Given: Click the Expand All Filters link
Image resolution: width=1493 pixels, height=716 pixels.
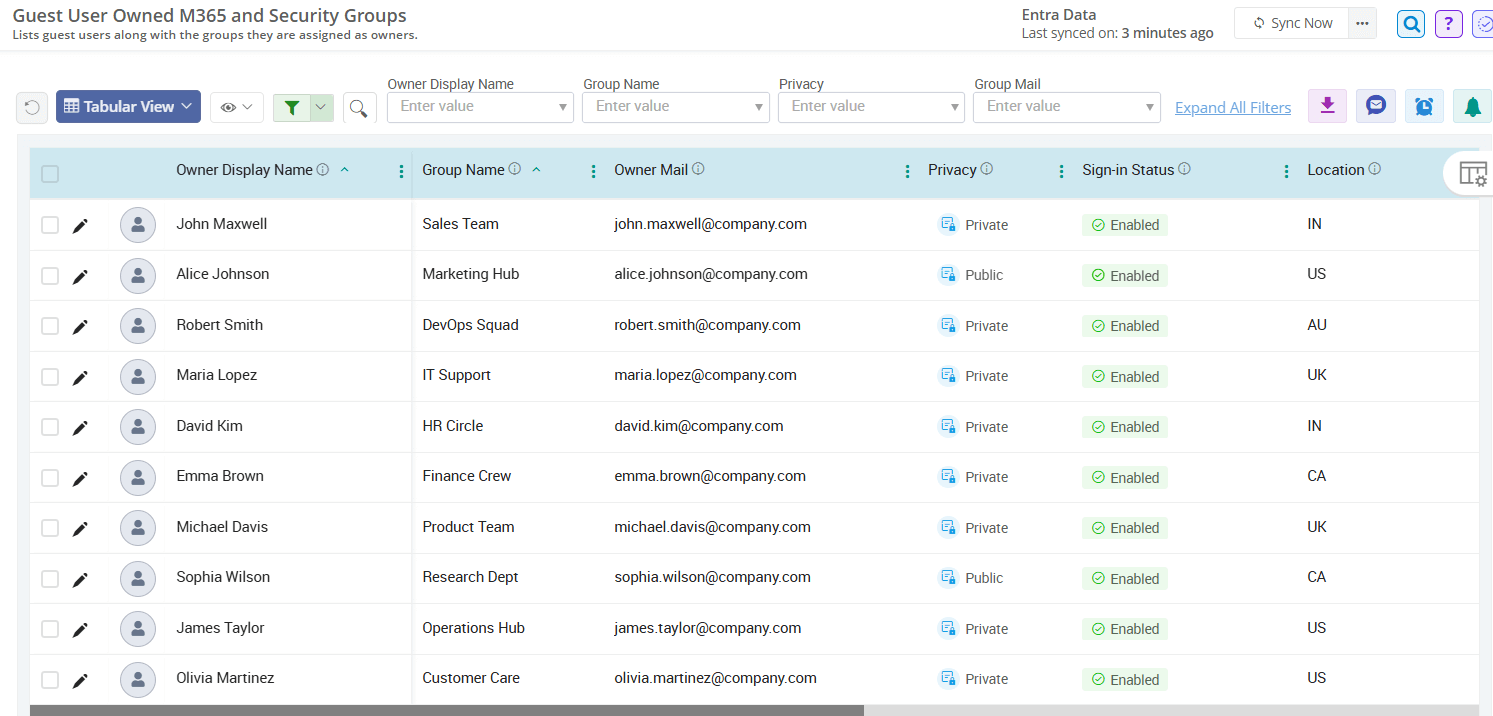Looking at the screenshot, I should pyautogui.click(x=1233, y=107).
